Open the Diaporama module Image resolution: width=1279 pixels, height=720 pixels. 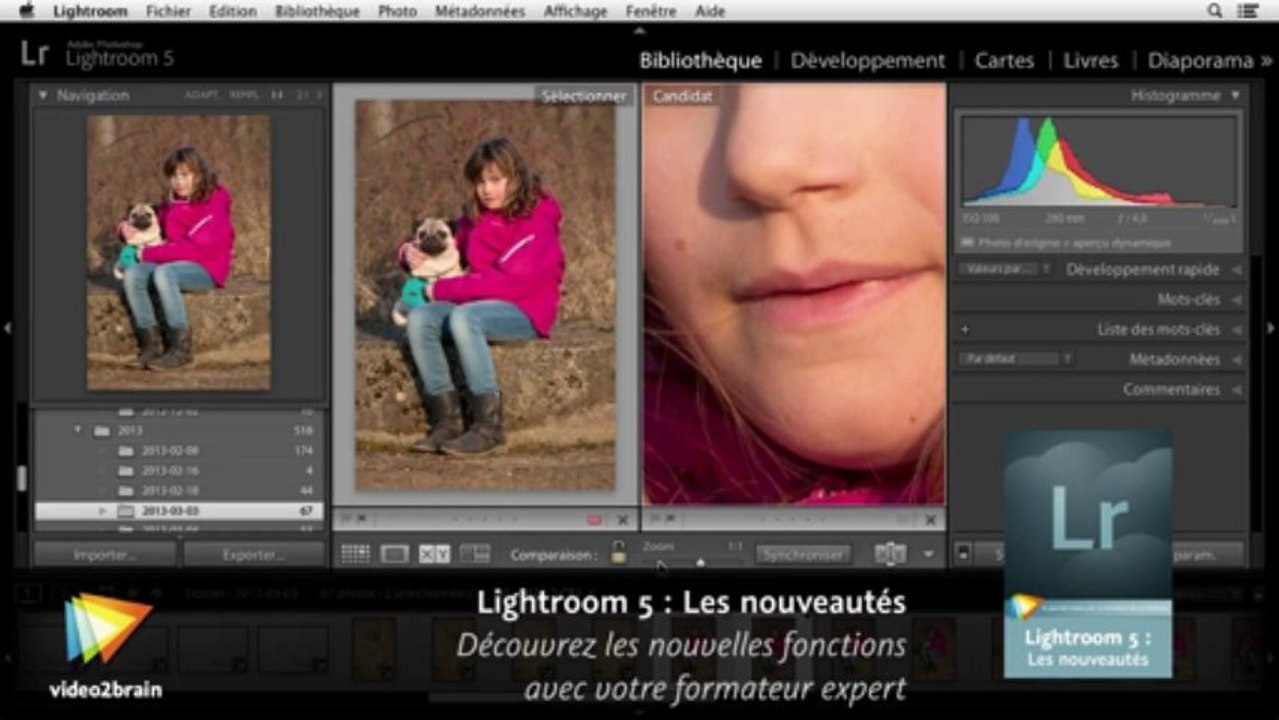click(x=1200, y=60)
